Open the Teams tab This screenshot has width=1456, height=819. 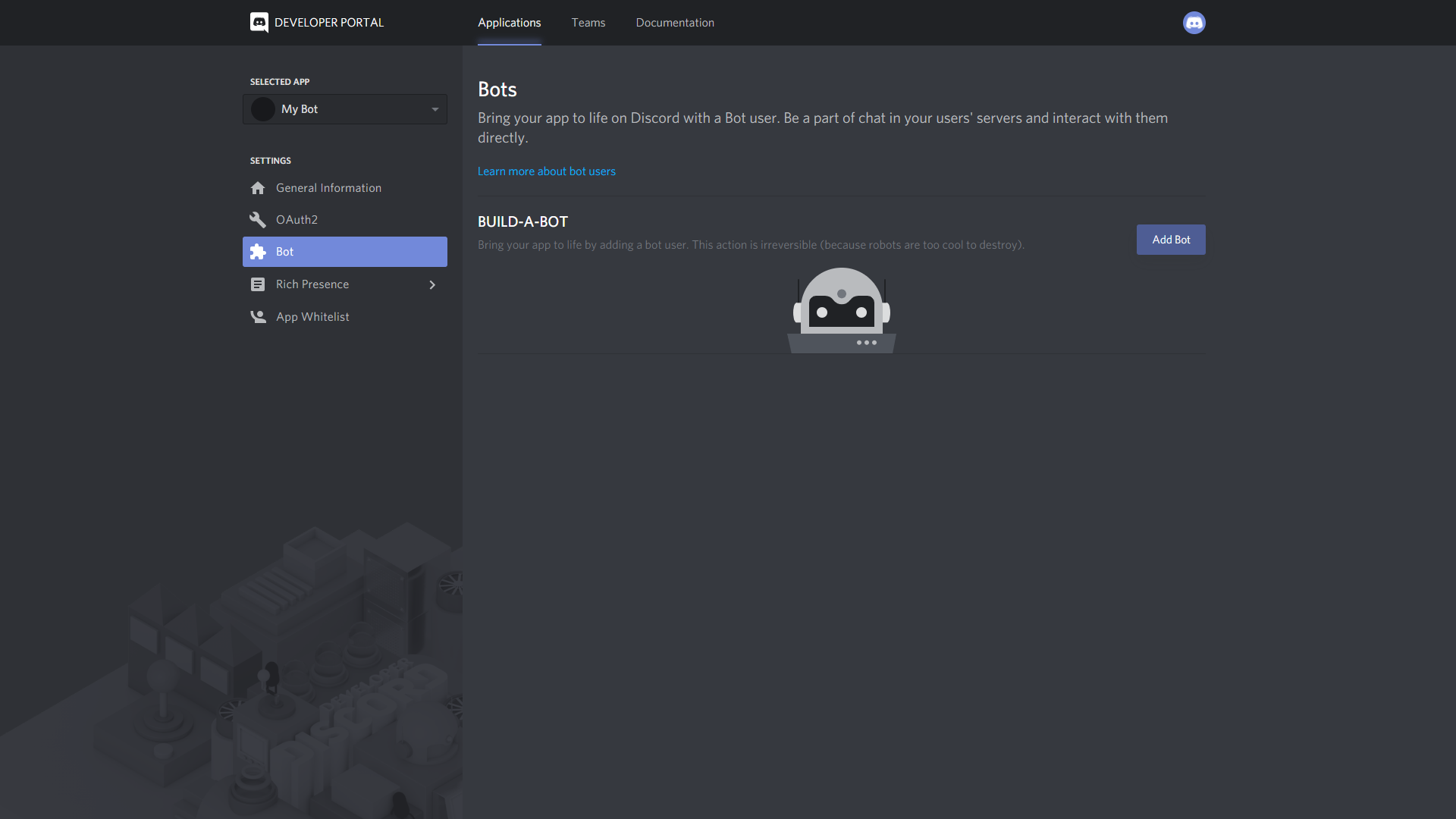[x=588, y=23]
